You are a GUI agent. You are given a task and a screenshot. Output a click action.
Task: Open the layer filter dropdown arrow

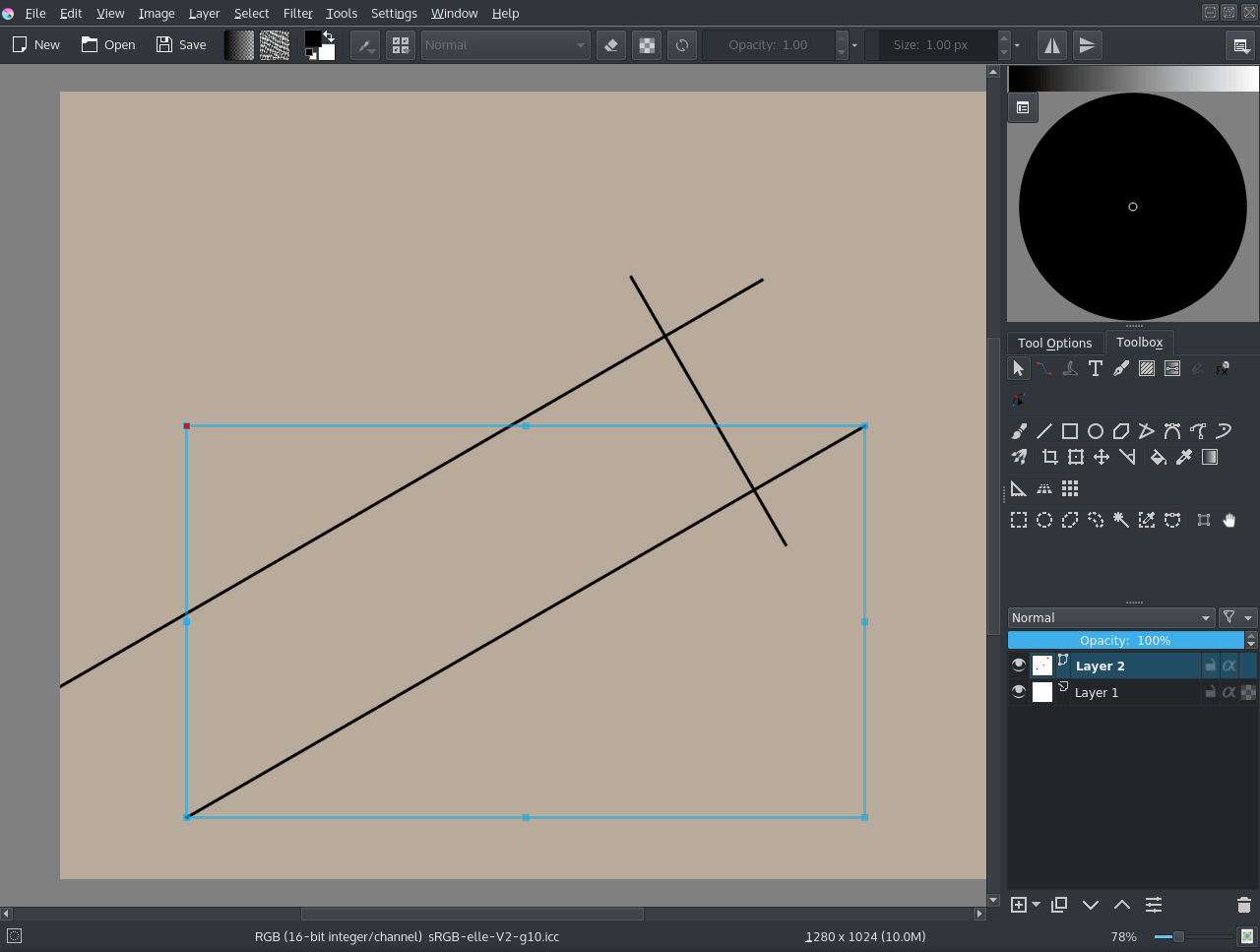coord(1248,617)
